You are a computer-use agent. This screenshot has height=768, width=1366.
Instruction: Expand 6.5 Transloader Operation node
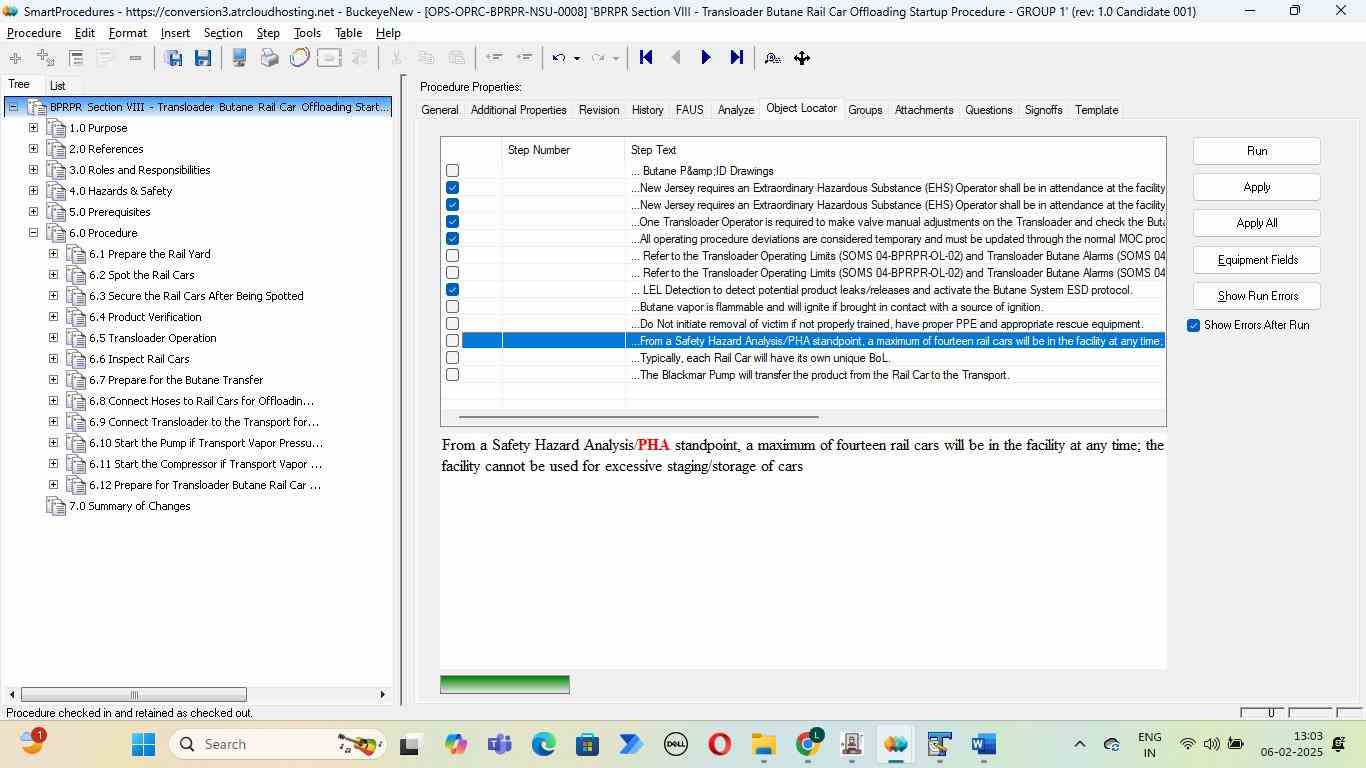(53, 338)
